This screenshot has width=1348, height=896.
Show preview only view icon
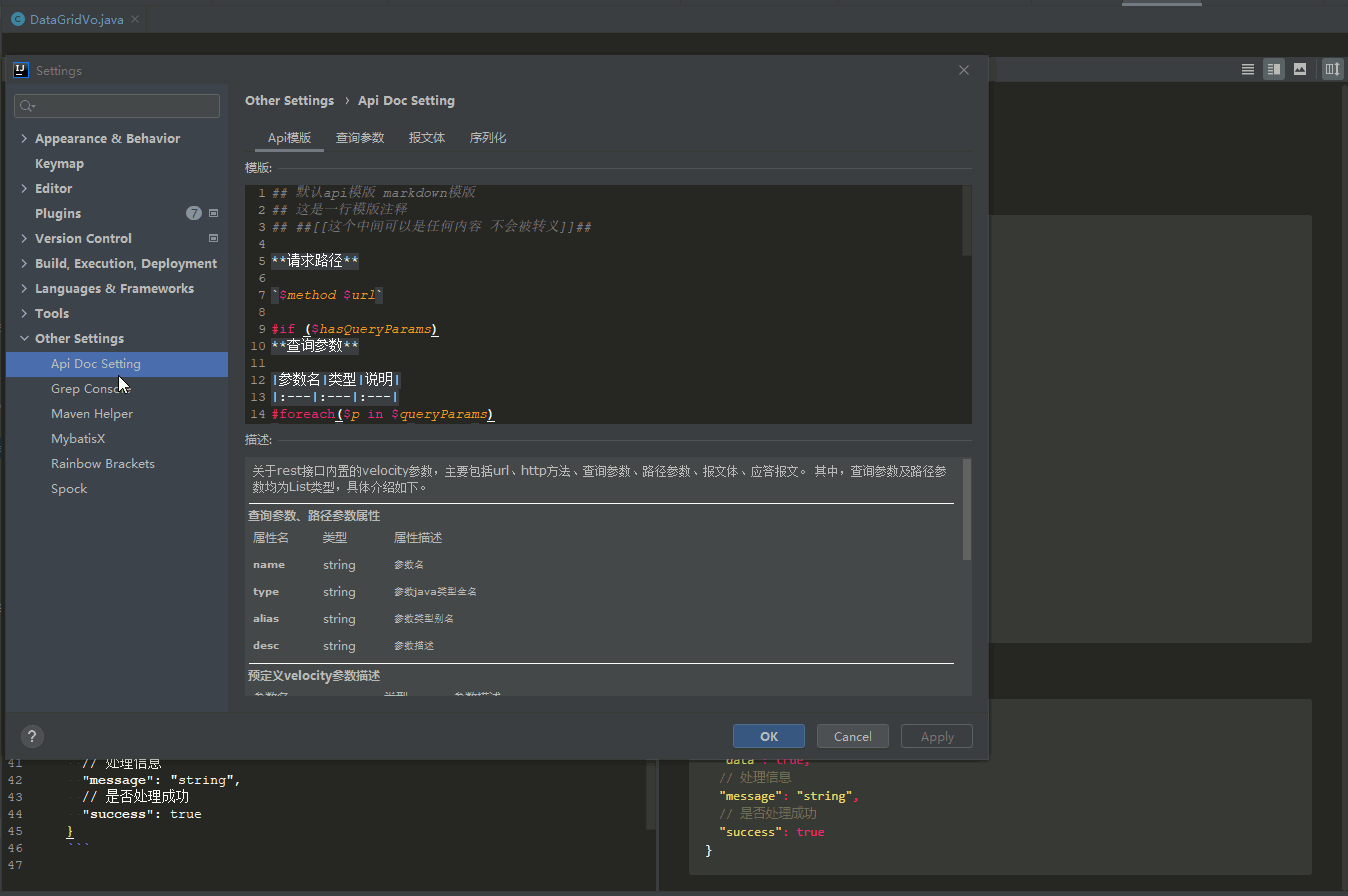point(1299,69)
